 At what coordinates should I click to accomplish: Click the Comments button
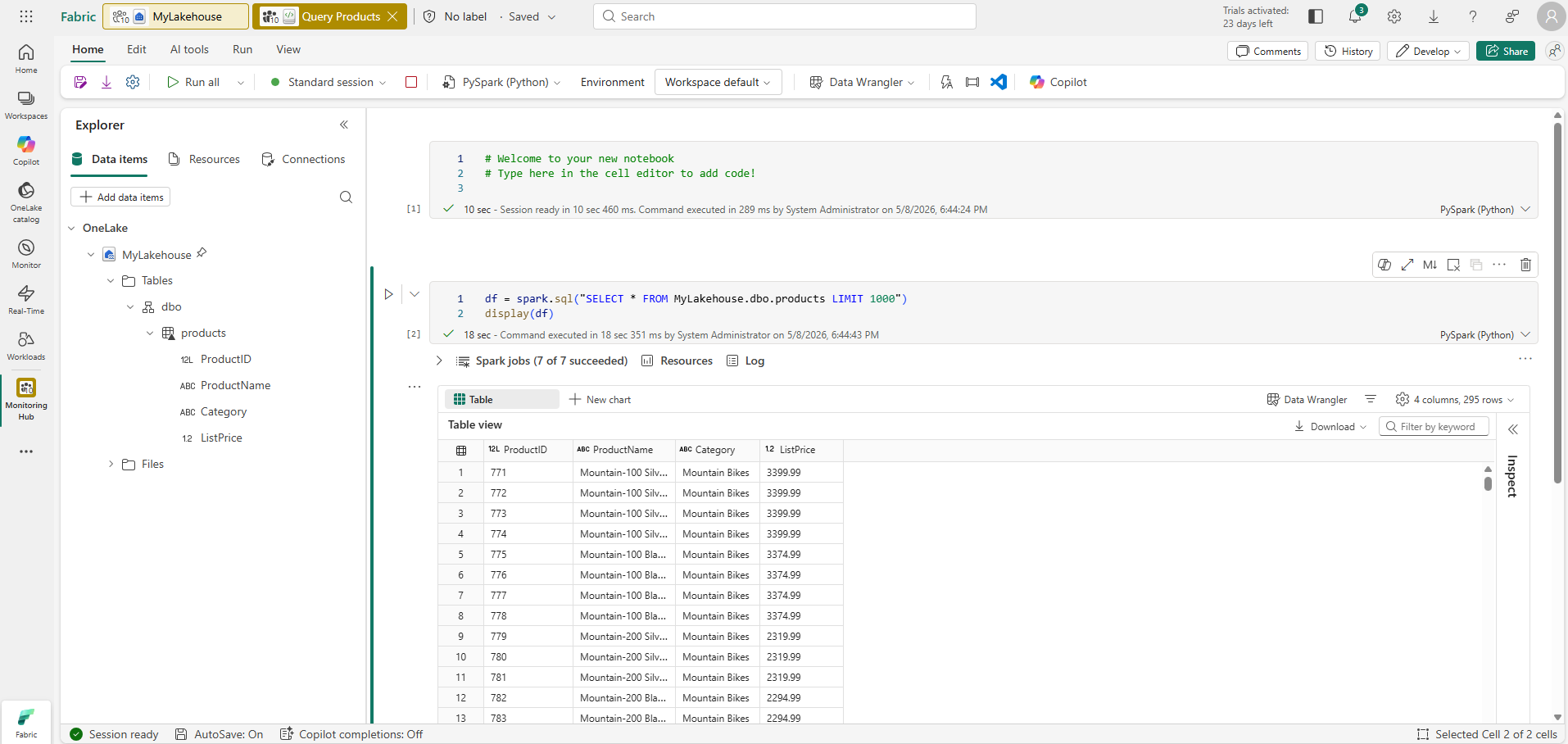(x=1268, y=51)
